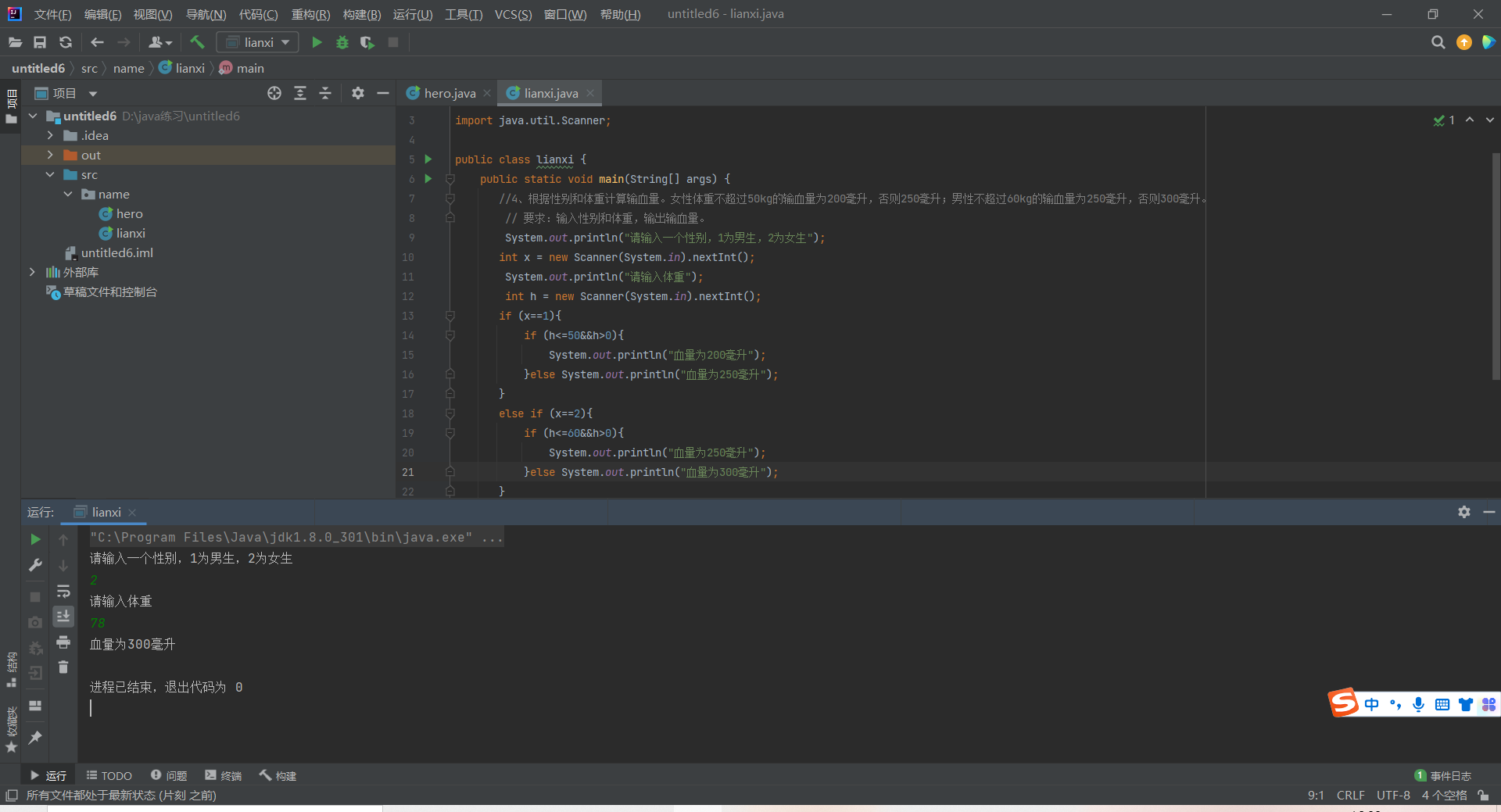This screenshot has height=812, width=1501.
Task: Toggle scroll-to-end in run console
Action: pyautogui.click(x=63, y=617)
